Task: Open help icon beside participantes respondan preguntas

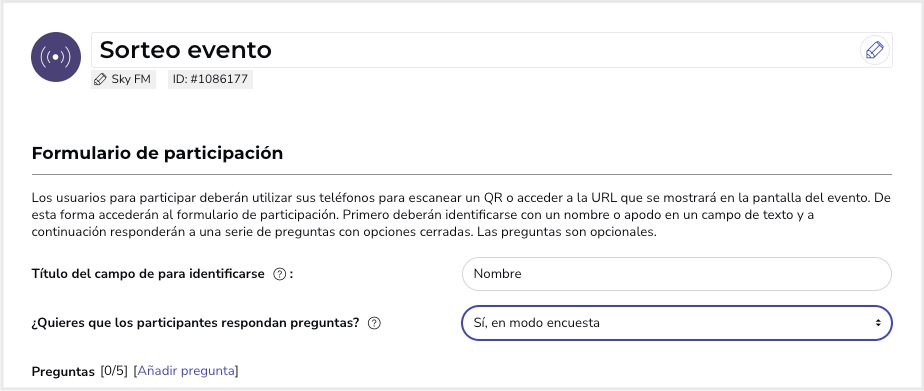Action: coord(374,323)
